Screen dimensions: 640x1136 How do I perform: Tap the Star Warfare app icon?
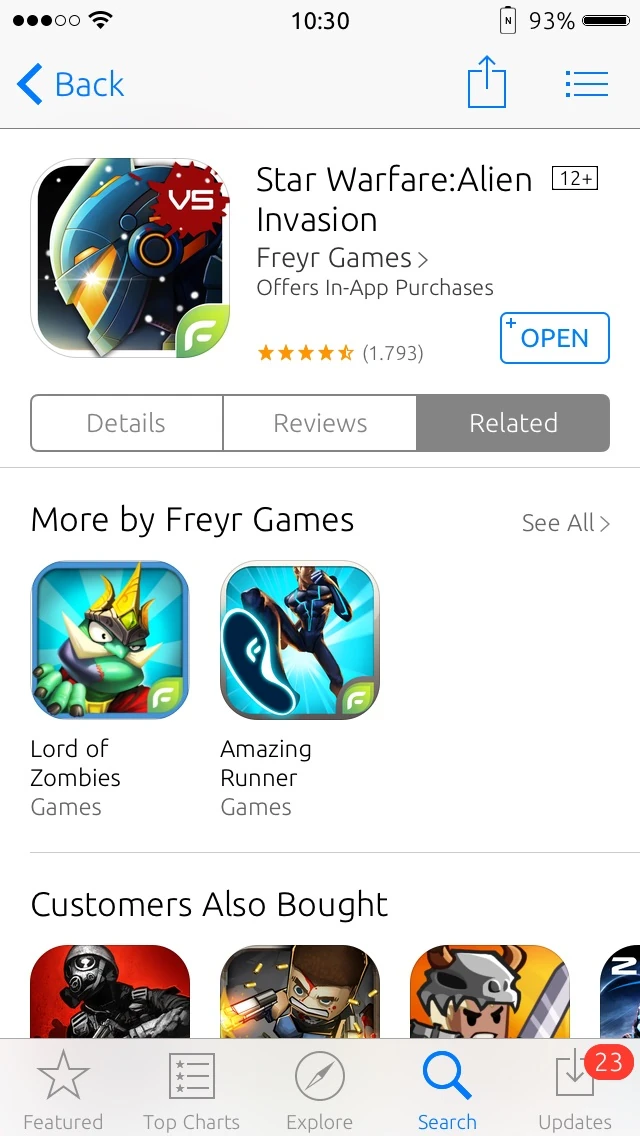click(130, 258)
